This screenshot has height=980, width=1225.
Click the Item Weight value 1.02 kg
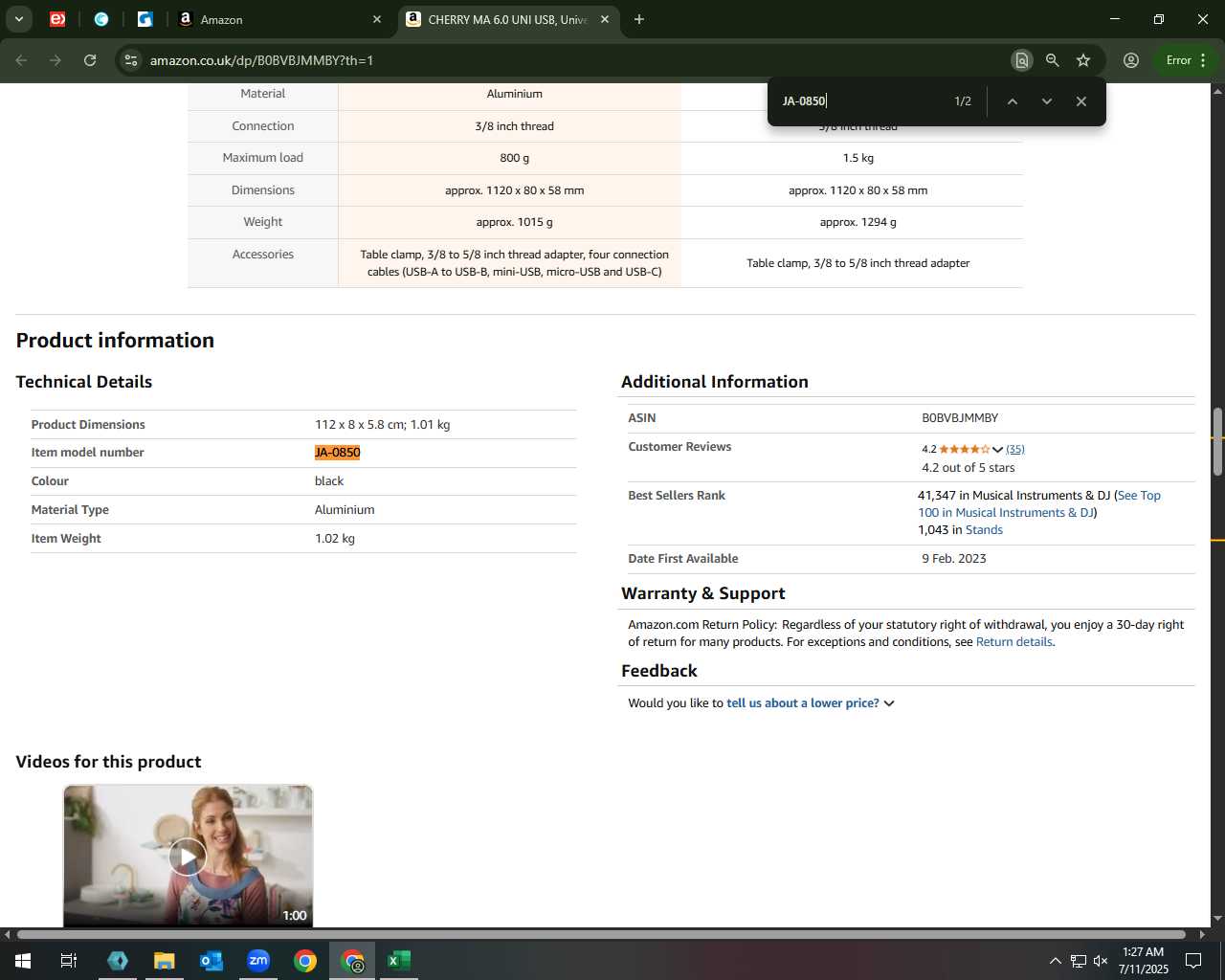click(335, 539)
